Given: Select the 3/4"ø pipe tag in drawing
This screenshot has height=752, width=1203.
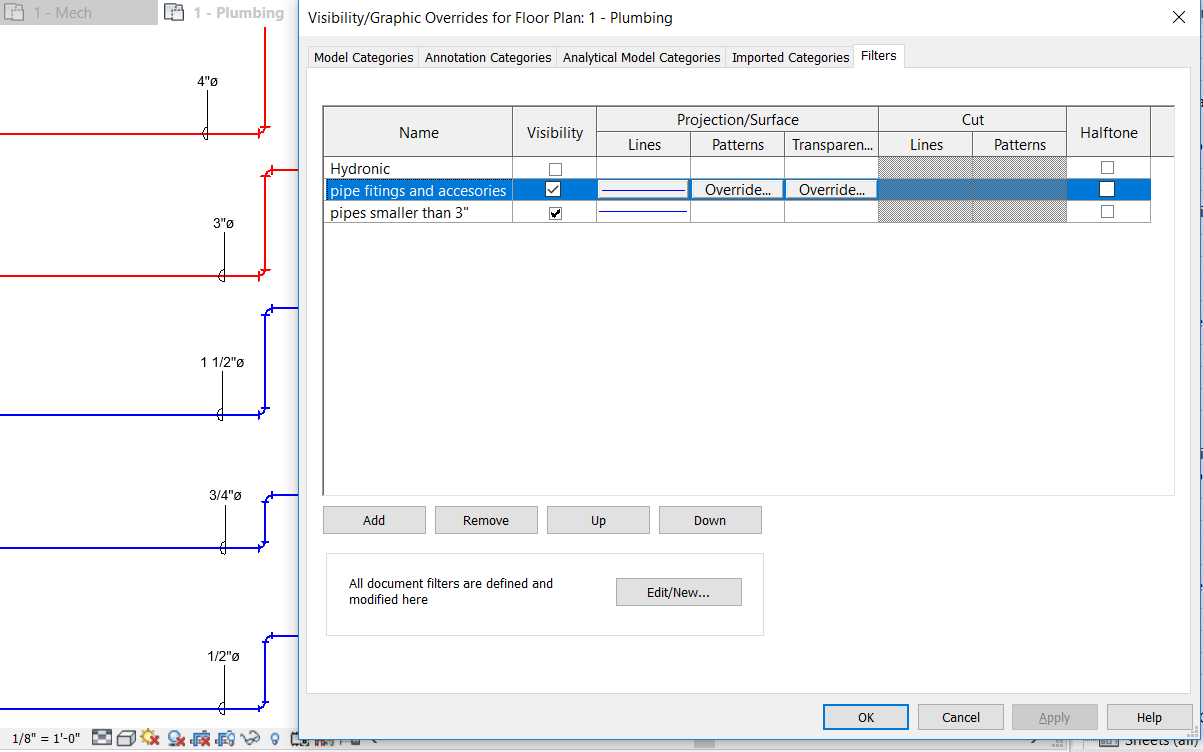Looking at the screenshot, I should [225, 495].
